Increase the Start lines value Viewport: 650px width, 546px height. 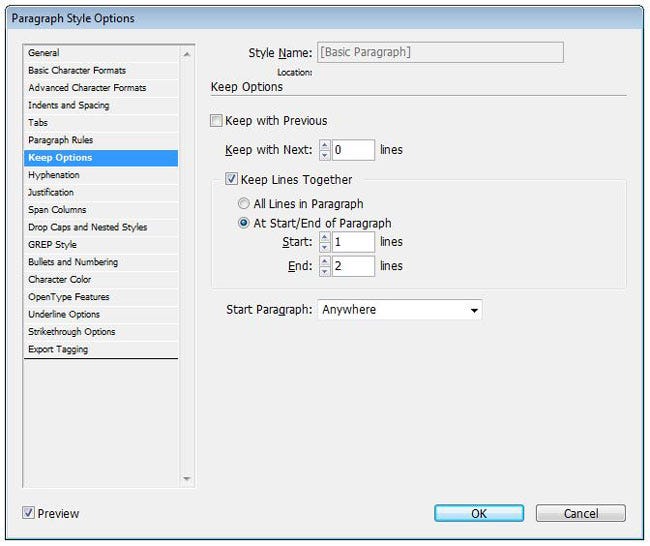point(325,237)
